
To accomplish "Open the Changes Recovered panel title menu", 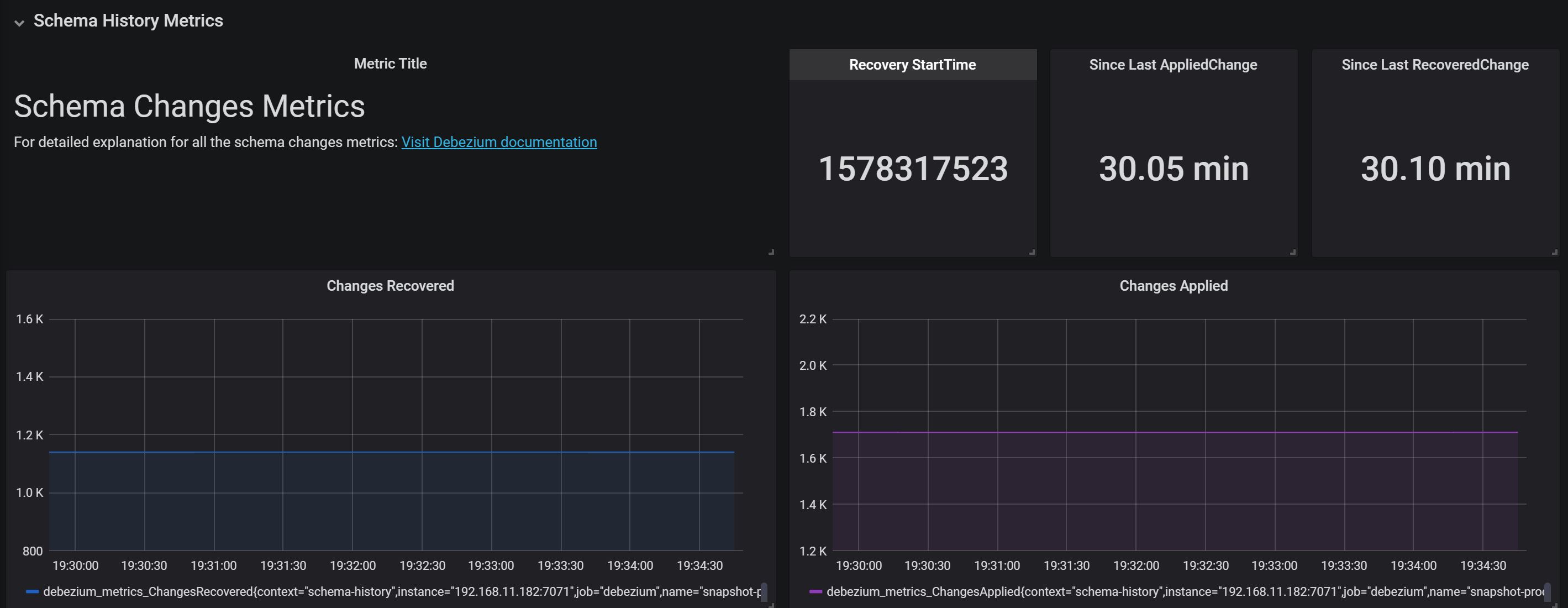I will click(x=390, y=286).
